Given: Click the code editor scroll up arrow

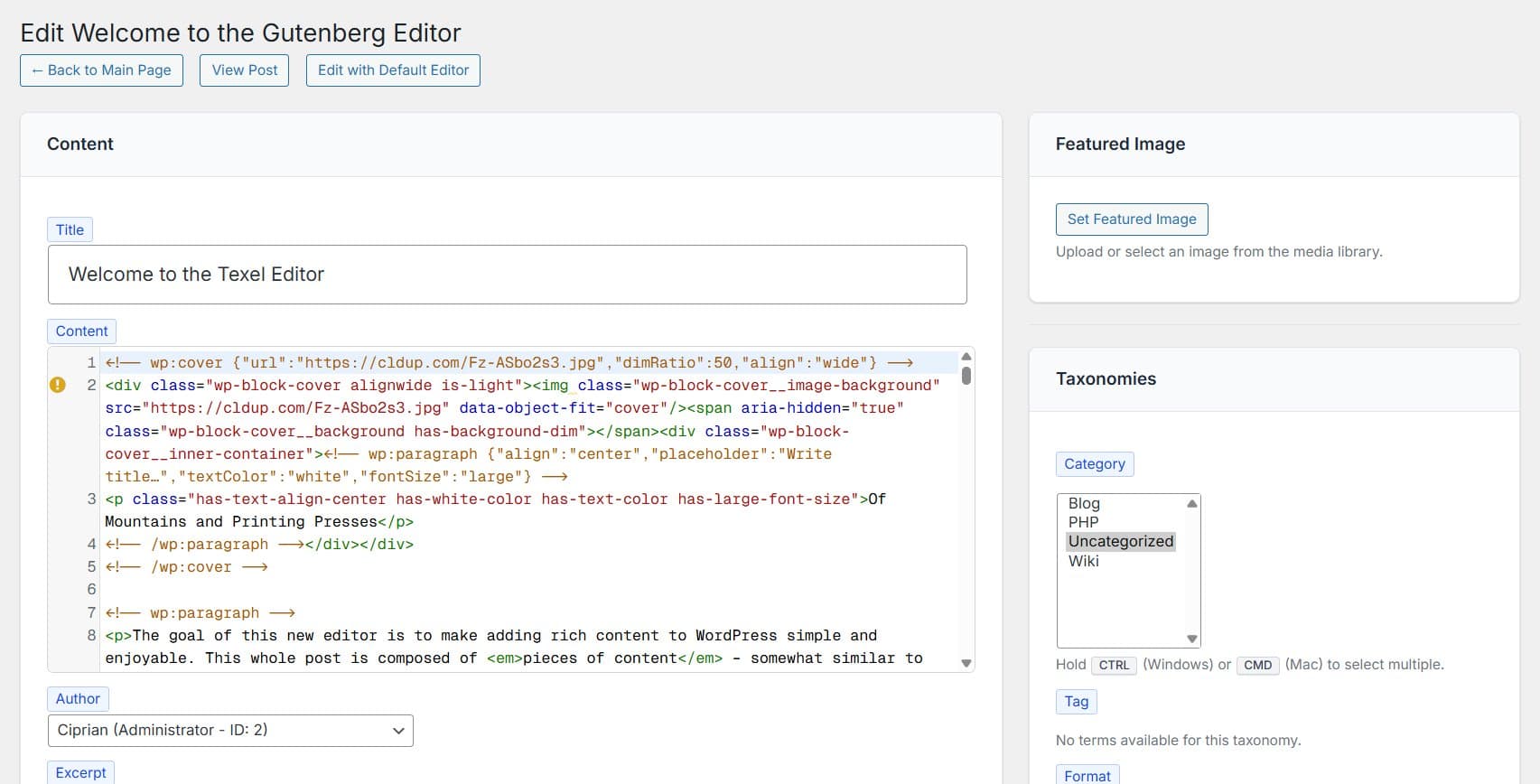Looking at the screenshot, I should pos(966,357).
